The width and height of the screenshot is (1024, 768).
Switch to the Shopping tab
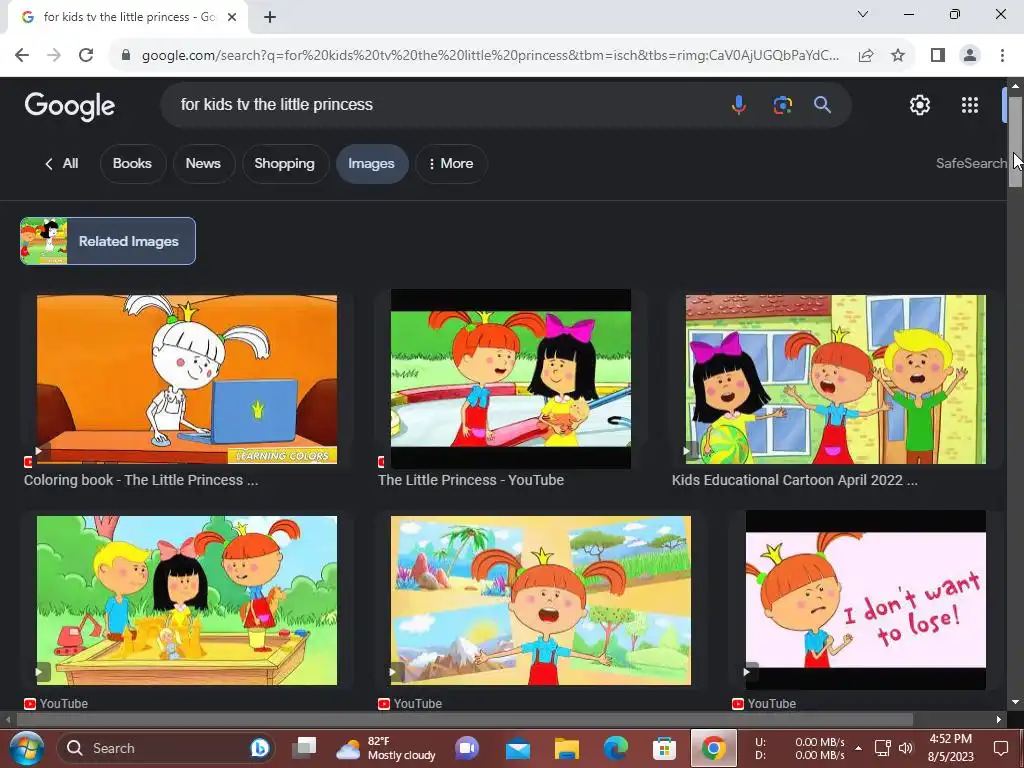pyautogui.click(x=285, y=163)
